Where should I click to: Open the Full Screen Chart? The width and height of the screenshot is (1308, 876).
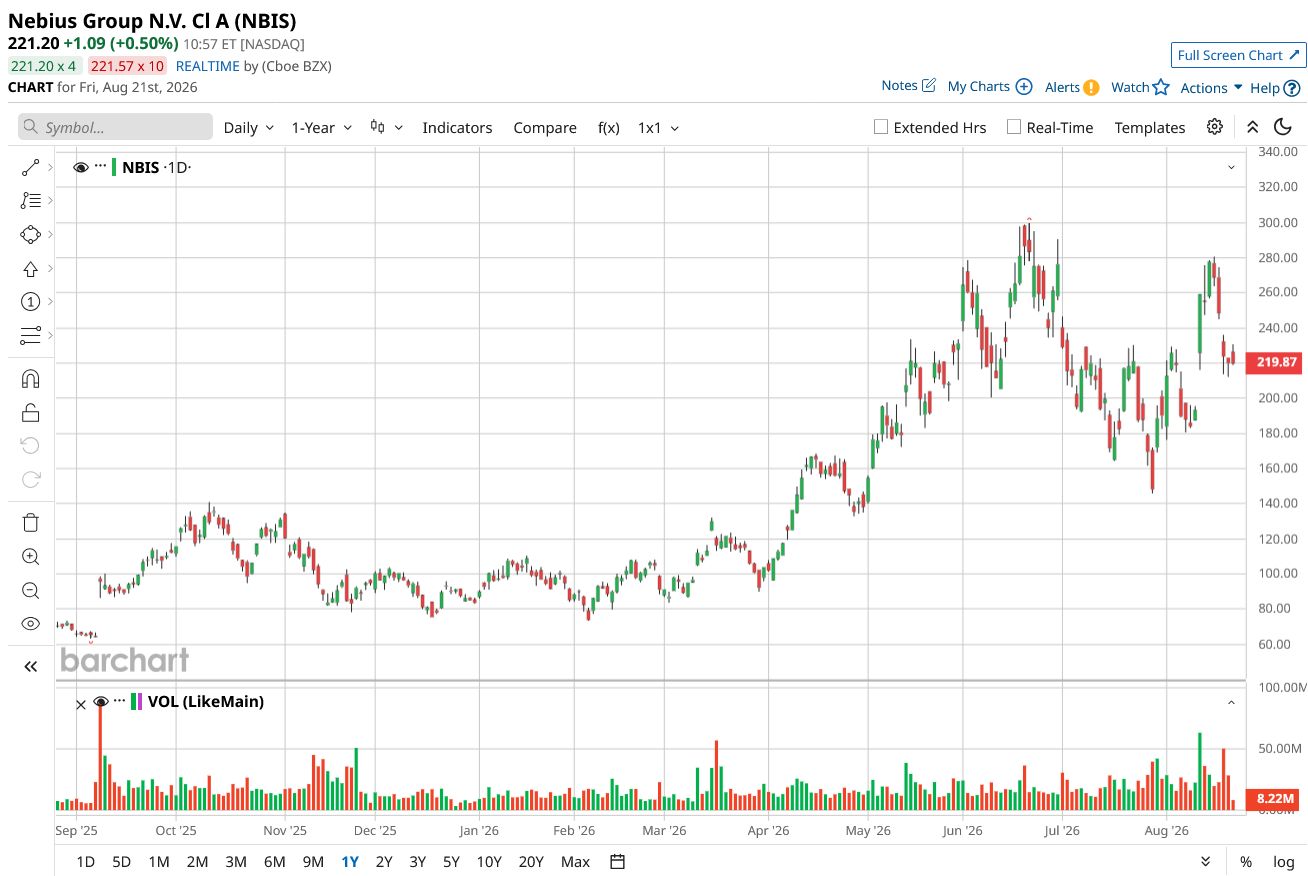coord(1238,55)
